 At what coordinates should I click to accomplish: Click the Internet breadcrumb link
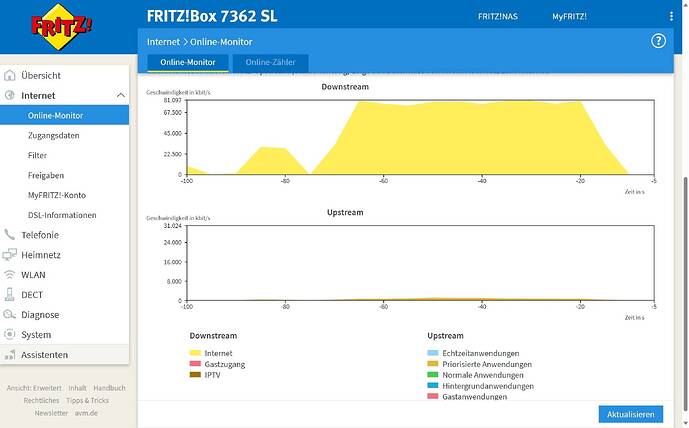click(x=163, y=42)
